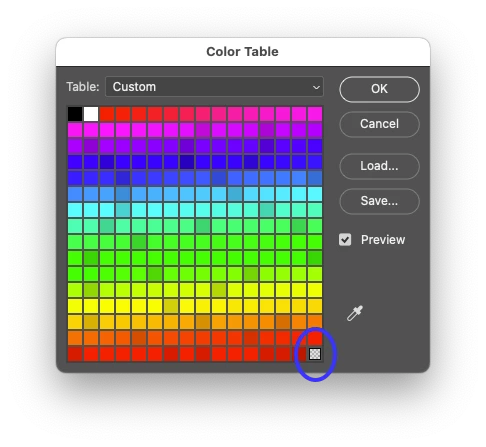Choose first yellow swatch in thirteenth row
486x447 pixels.
click(75, 306)
